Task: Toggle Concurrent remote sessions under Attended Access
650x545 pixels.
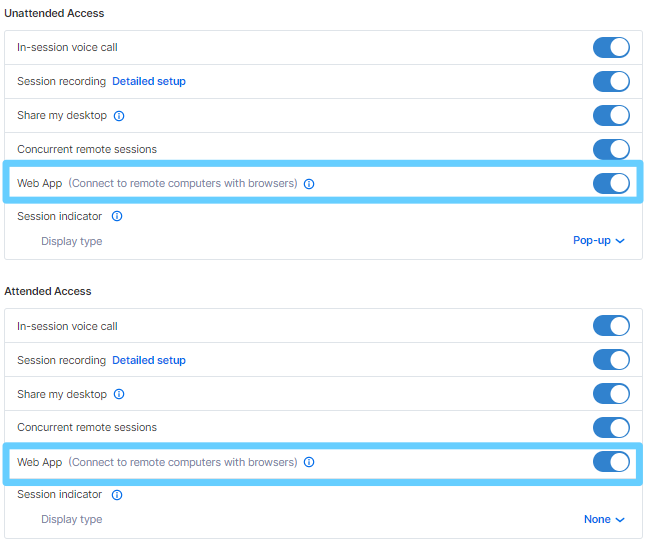Action: pyautogui.click(x=611, y=428)
